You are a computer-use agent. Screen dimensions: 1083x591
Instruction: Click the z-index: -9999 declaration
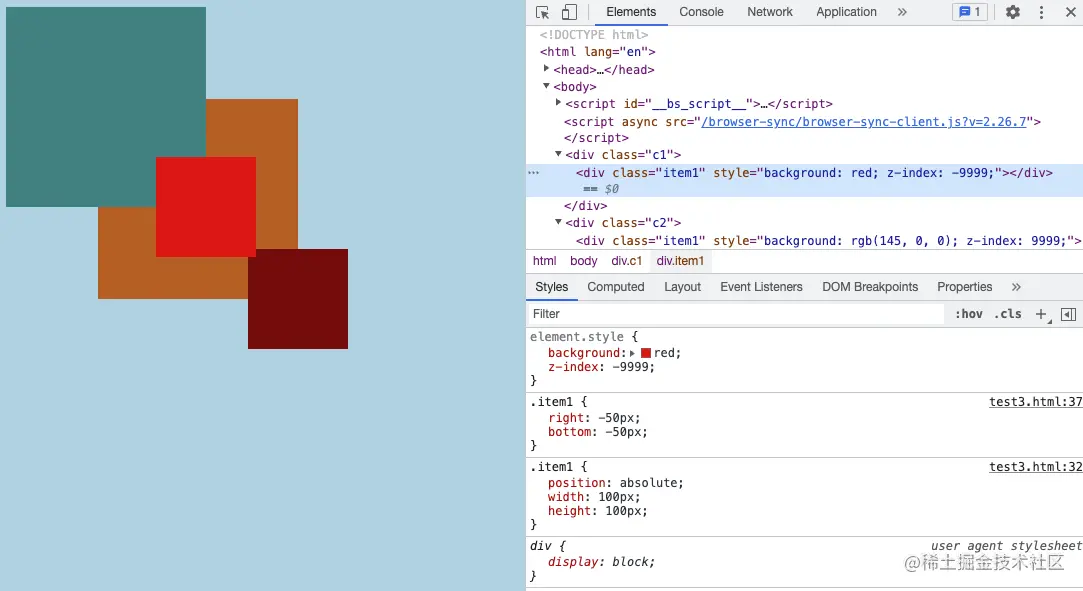(601, 367)
